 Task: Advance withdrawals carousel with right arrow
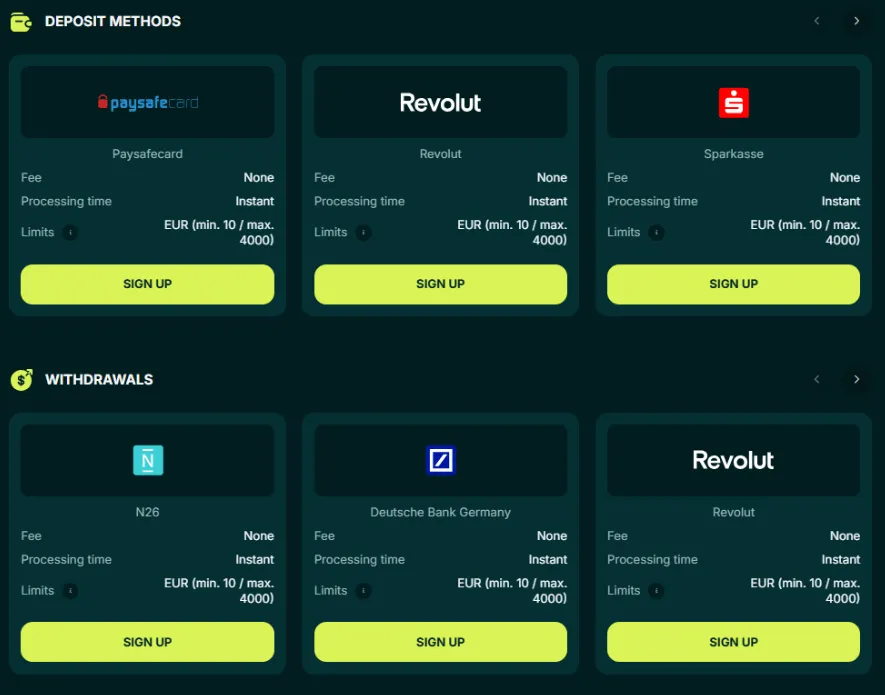tap(856, 379)
